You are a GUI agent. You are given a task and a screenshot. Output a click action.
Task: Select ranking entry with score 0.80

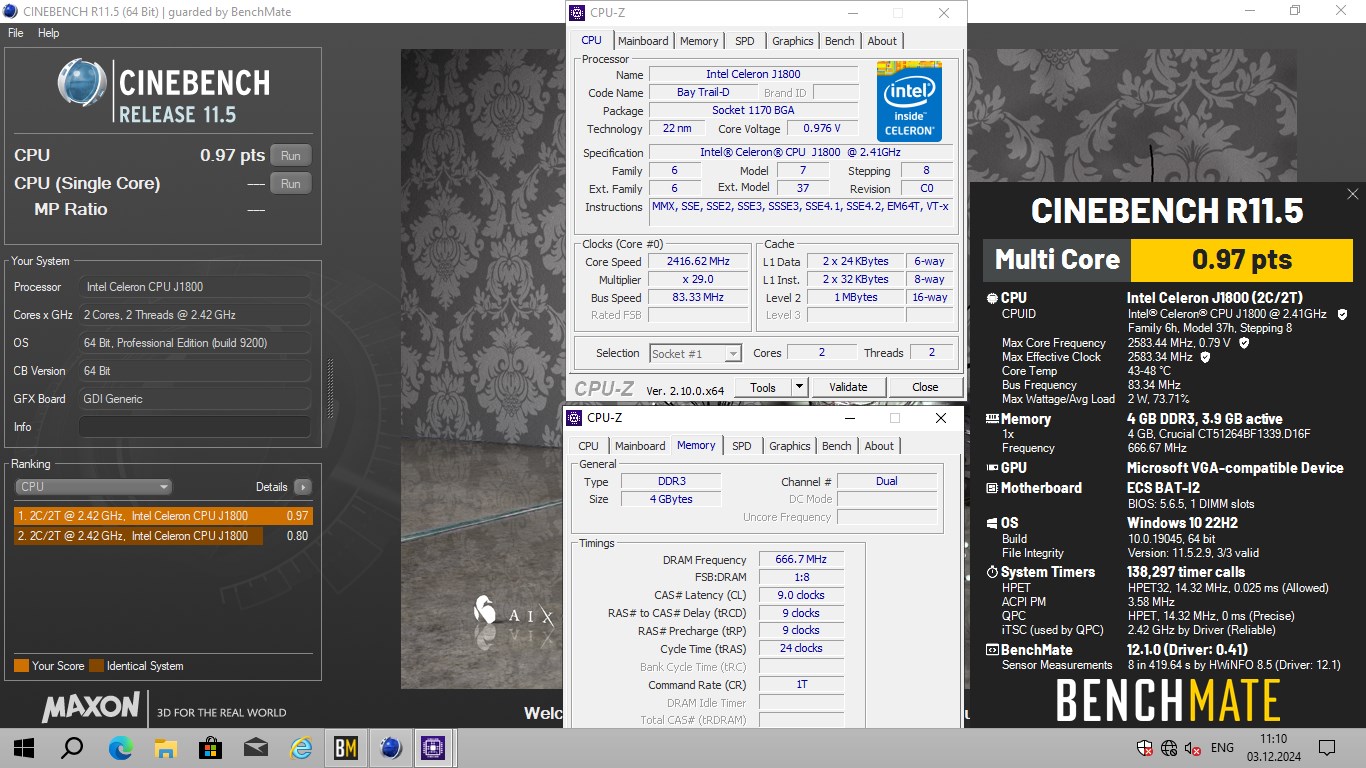tap(163, 536)
